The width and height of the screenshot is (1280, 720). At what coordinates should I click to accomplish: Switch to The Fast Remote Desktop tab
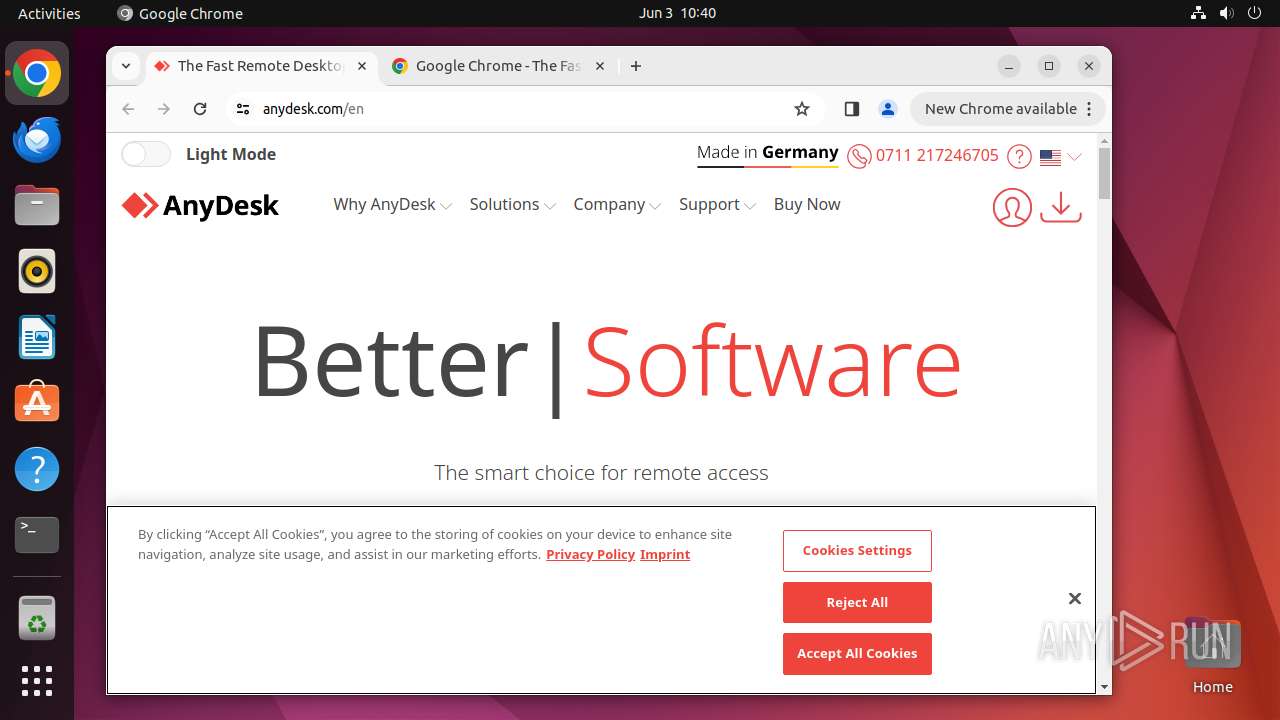pos(260,66)
